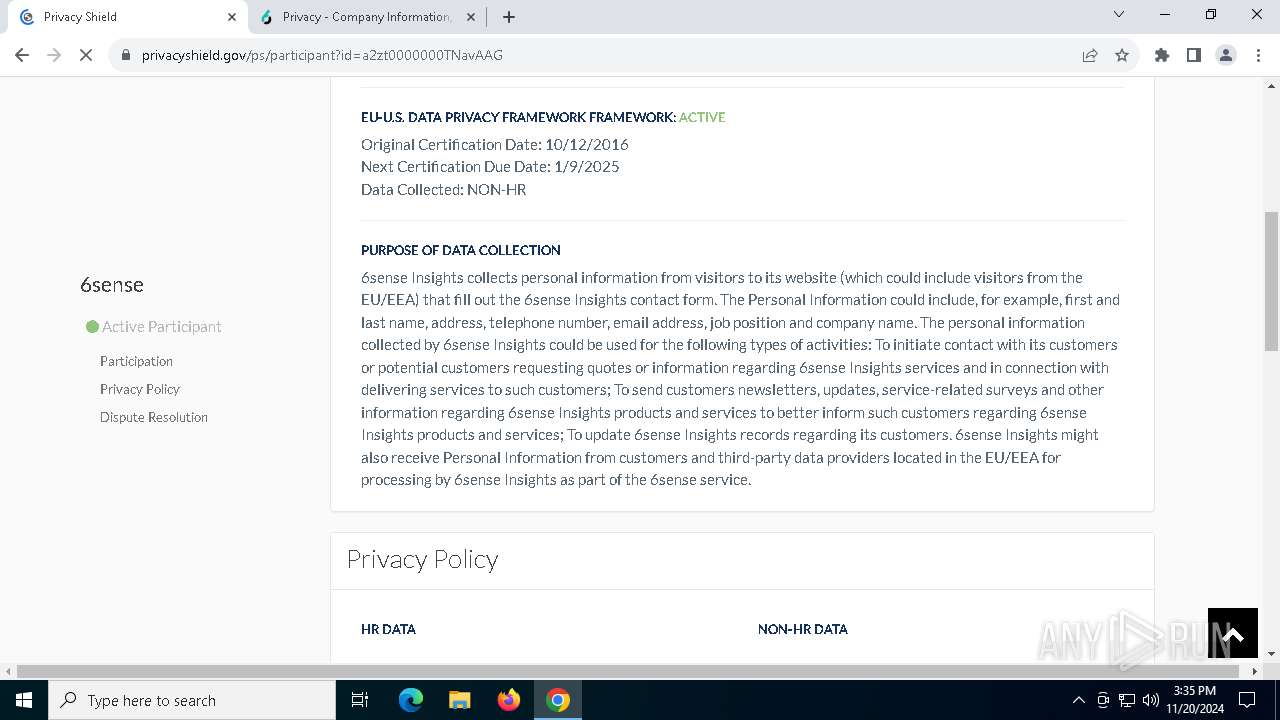Click the Next Certification Due Date line
This screenshot has width=1280, height=720.
(x=490, y=166)
